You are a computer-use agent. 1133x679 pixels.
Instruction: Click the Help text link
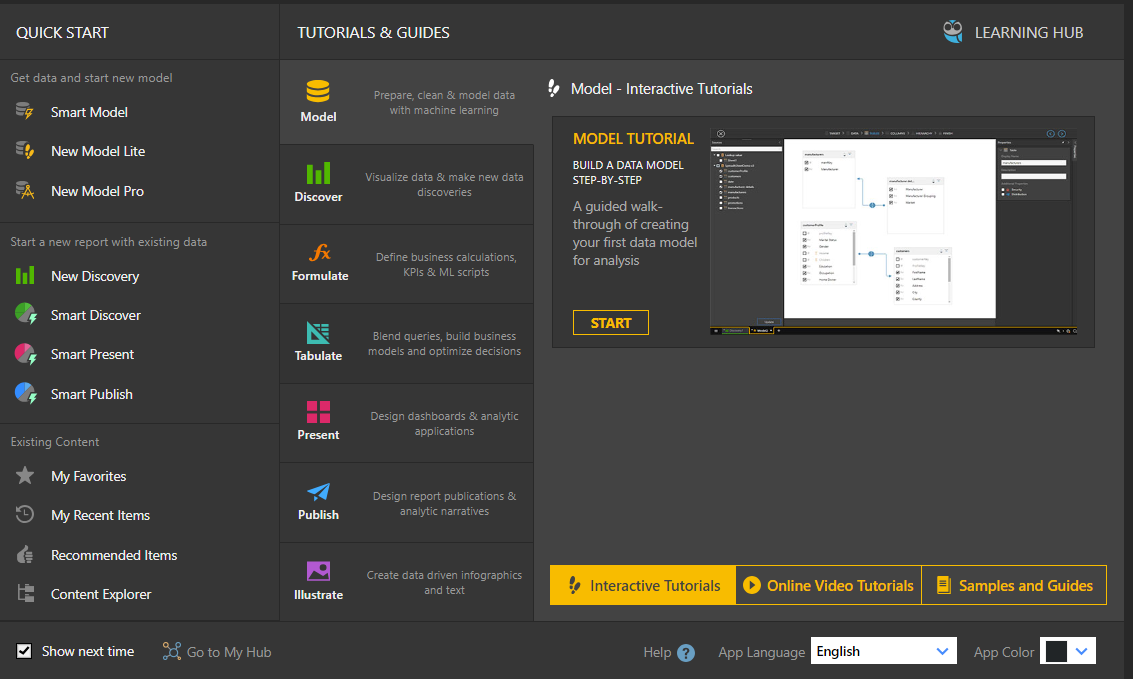657,652
